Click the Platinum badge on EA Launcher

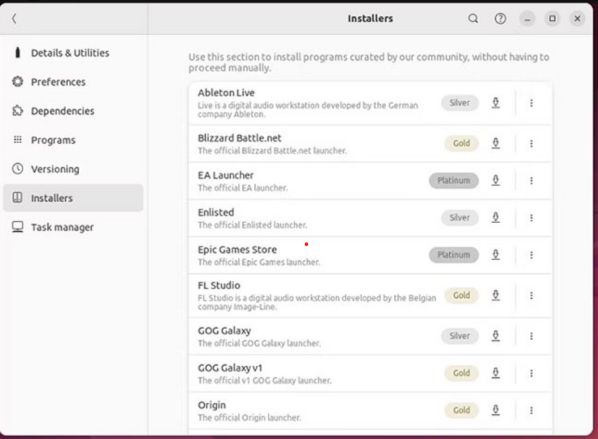coord(454,180)
